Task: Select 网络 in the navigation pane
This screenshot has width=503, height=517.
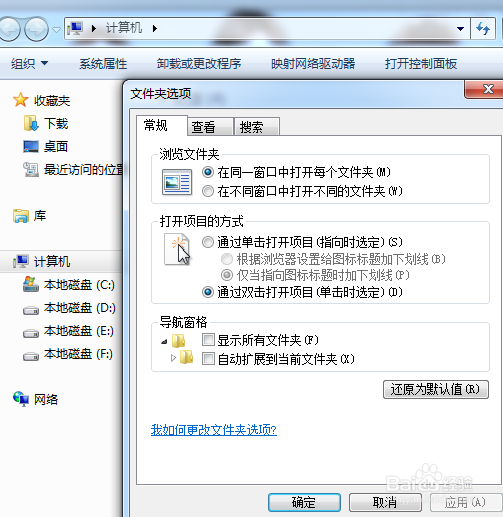Action: (46, 399)
